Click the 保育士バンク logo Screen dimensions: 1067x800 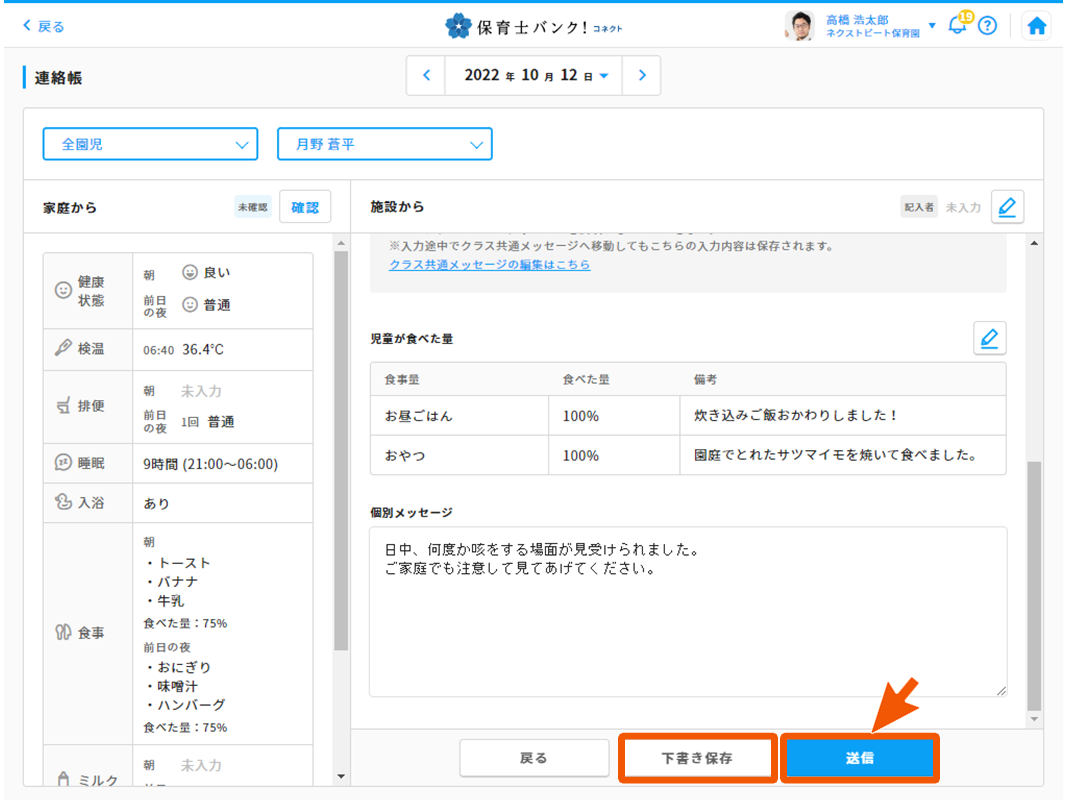click(x=533, y=26)
